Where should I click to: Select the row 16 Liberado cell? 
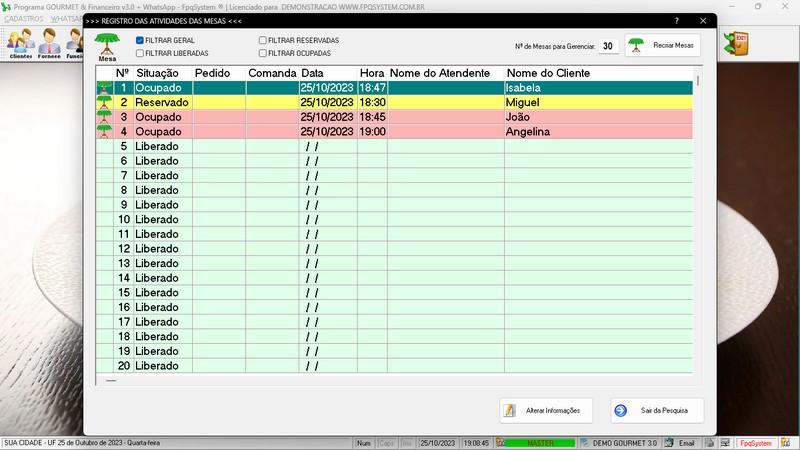[163, 307]
